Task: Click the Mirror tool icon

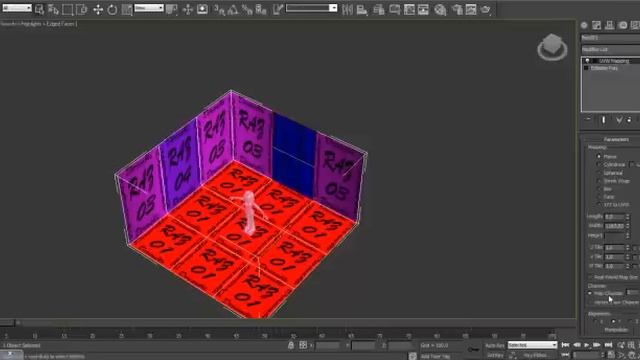Action: [347, 9]
